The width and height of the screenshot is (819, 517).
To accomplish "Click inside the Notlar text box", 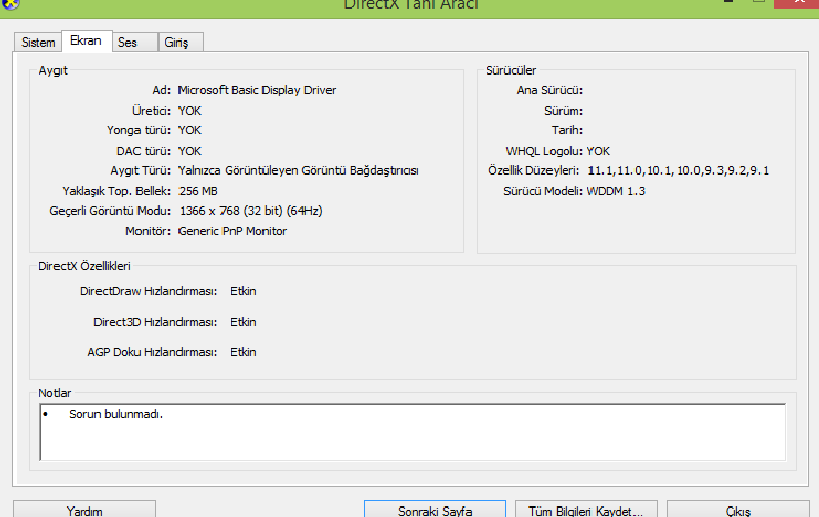I will [x=412, y=432].
